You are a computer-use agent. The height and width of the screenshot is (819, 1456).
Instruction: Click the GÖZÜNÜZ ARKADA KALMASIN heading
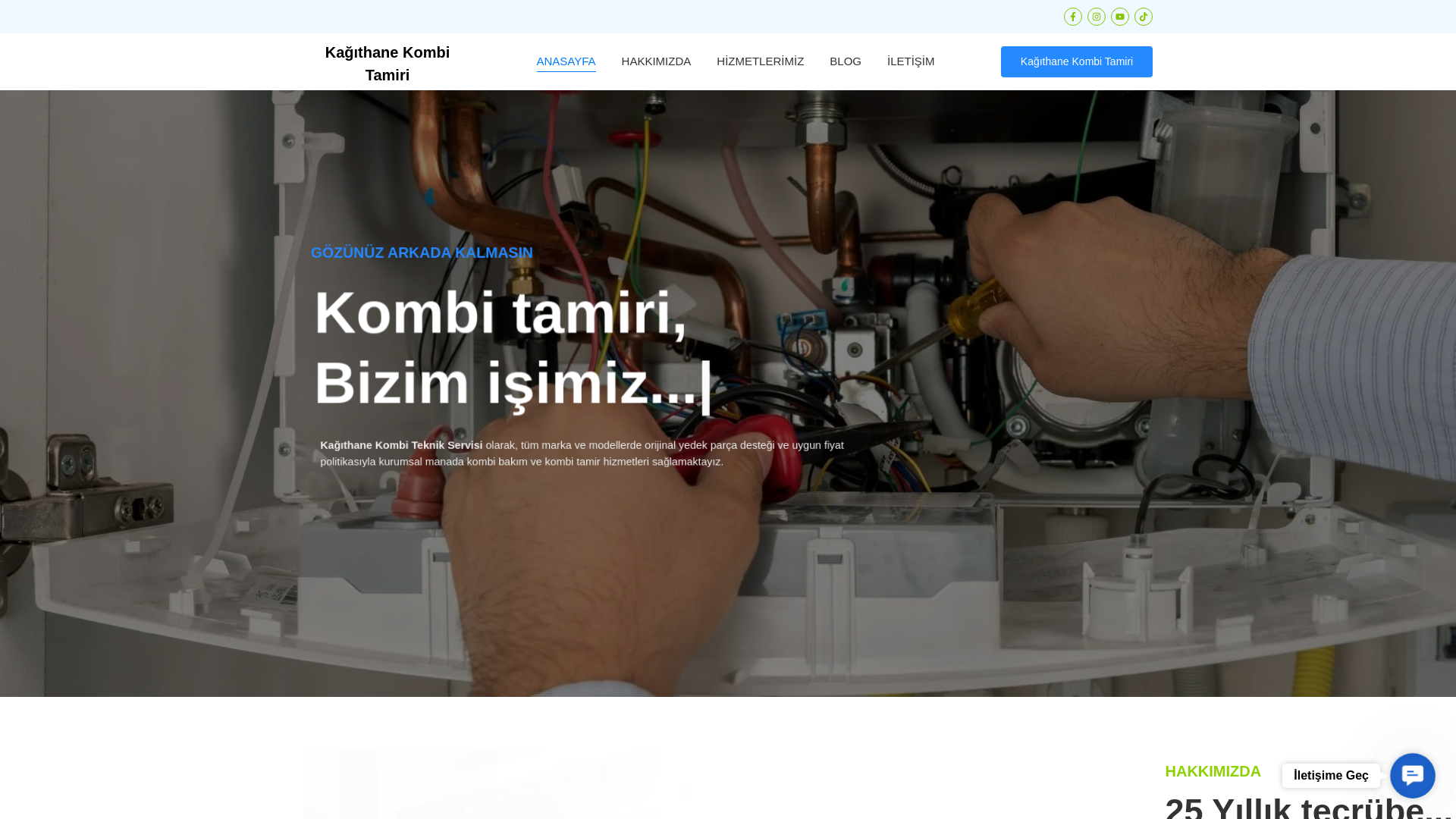(422, 253)
